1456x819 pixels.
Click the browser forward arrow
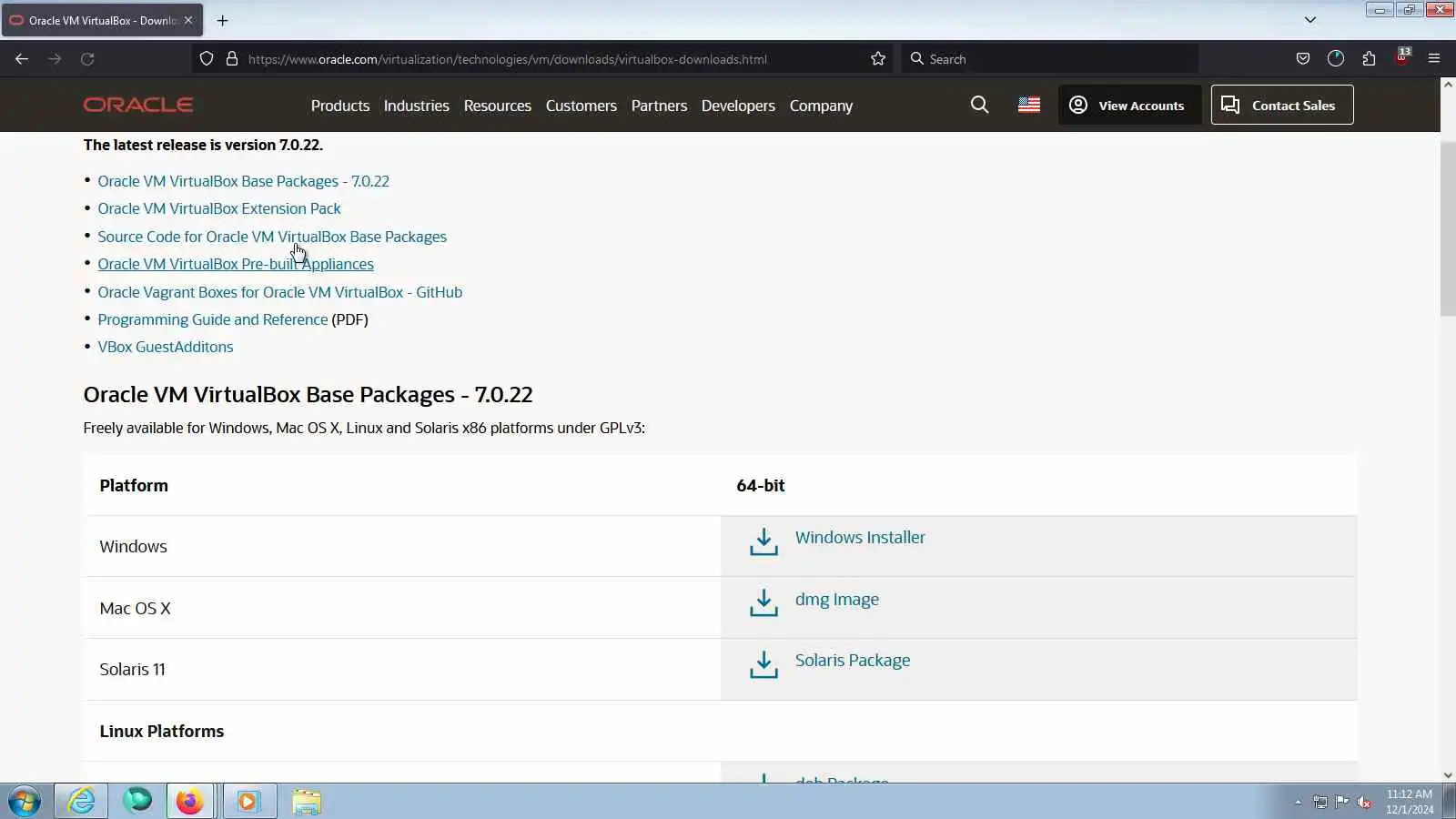tap(55, 59)
